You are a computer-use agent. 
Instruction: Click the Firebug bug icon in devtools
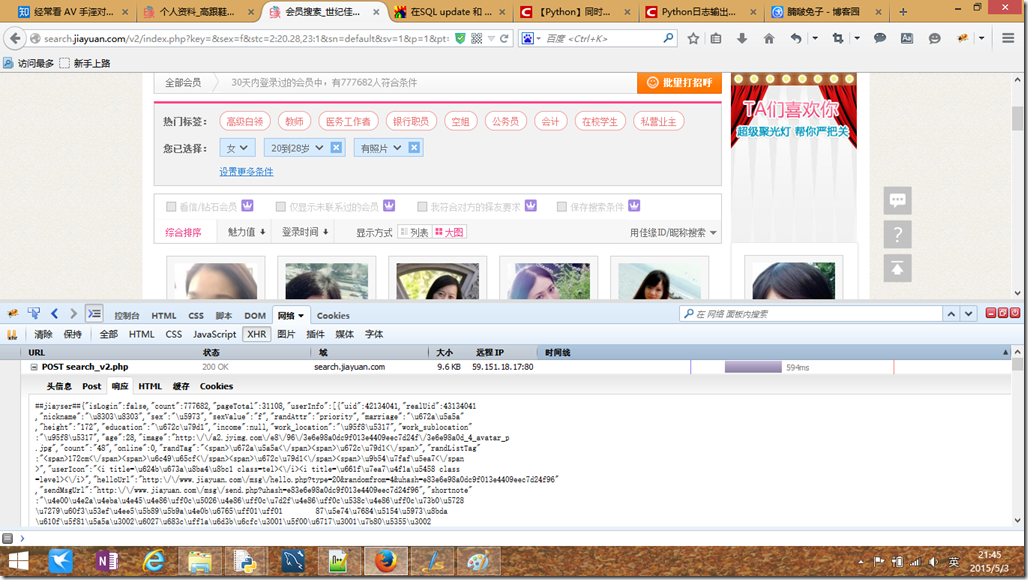12,314
